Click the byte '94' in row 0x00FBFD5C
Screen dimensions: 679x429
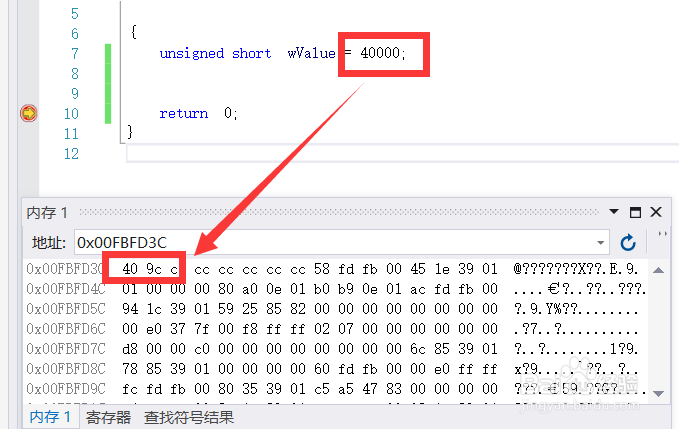pos(130,309)
